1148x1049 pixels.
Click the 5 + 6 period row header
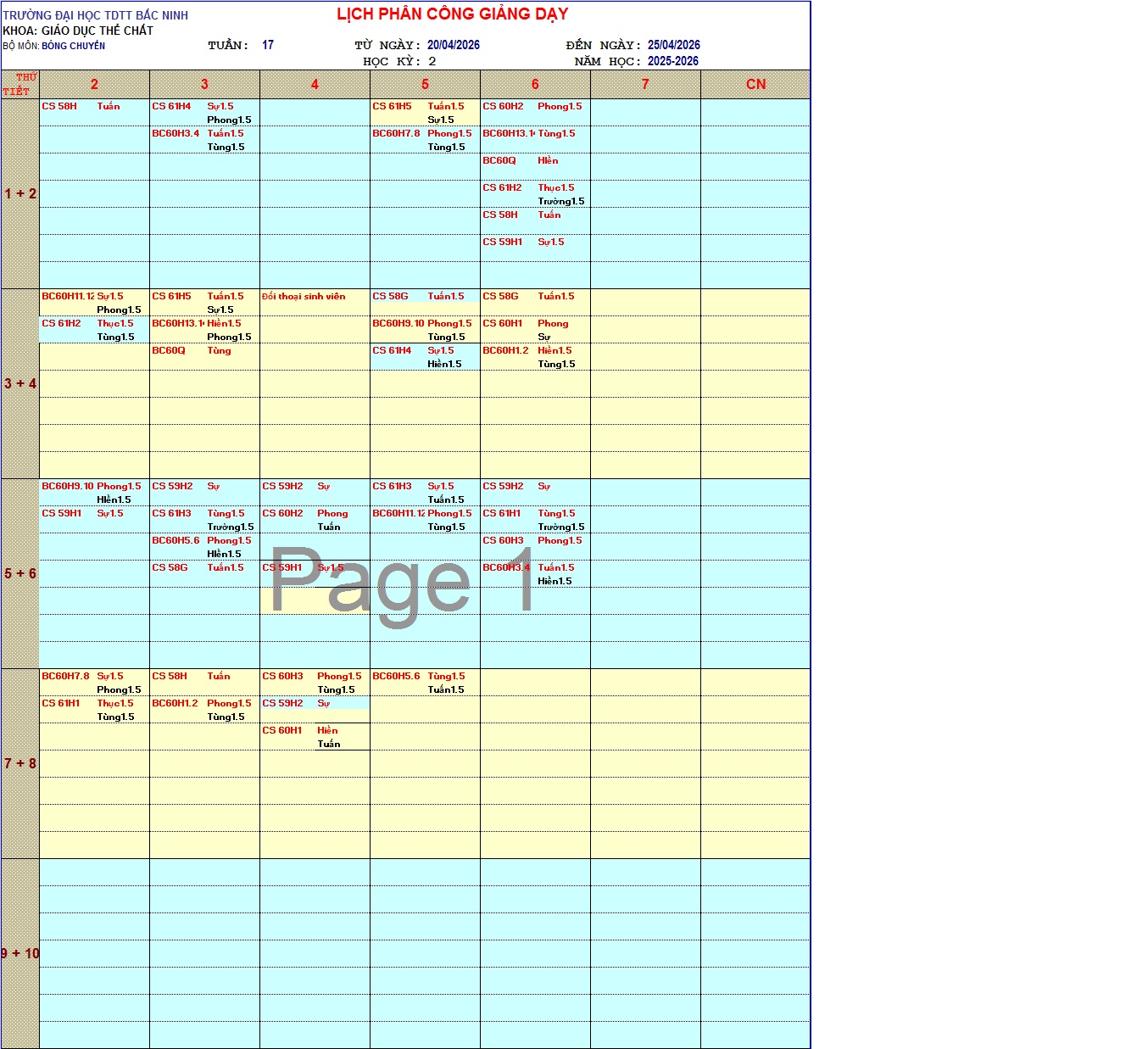click(20, 573)
